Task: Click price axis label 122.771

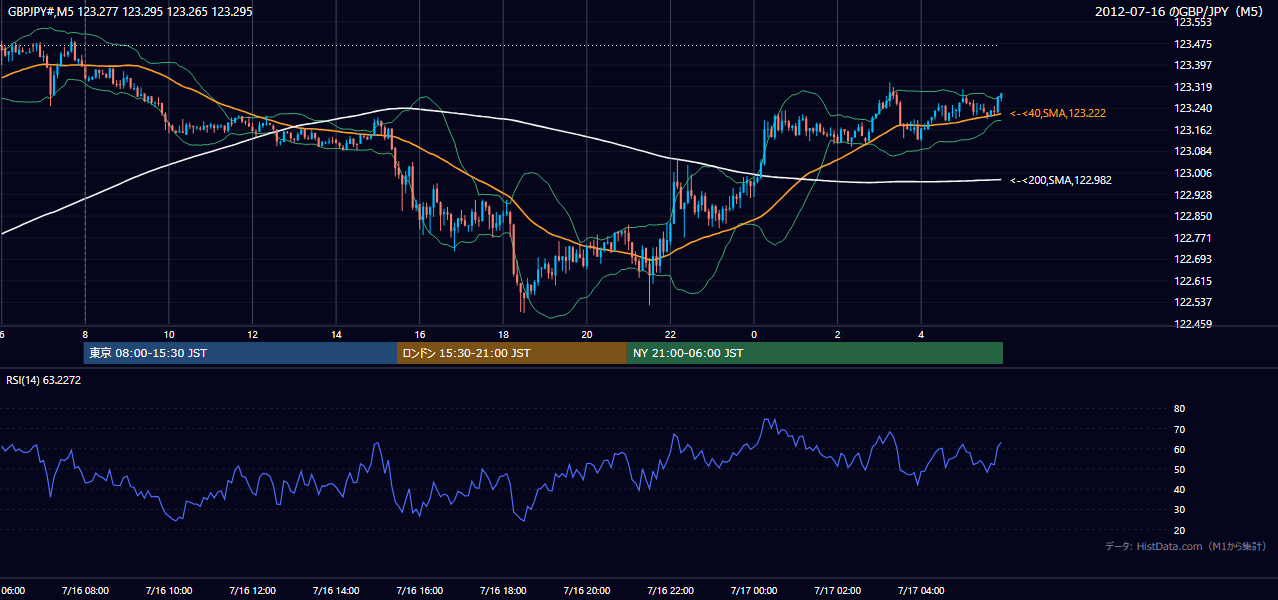Action: [1192, 238]
